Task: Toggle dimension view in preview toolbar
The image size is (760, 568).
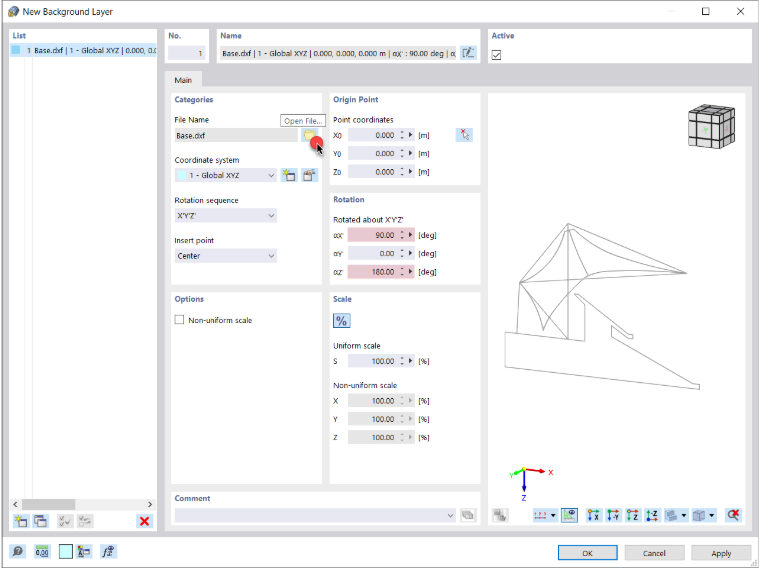Action: (570, 515)
